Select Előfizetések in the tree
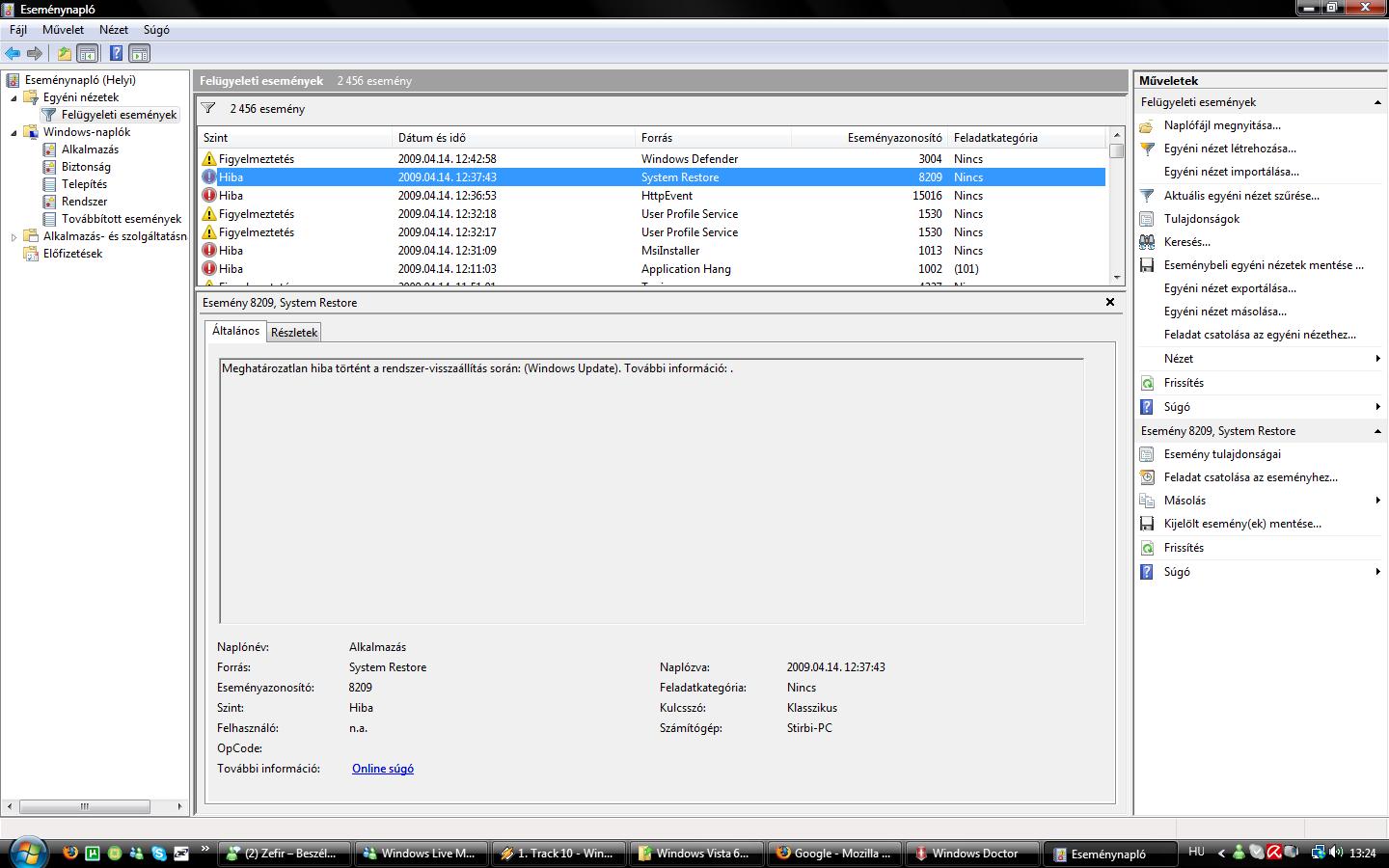Viewport: 1389px width, 868px height. point(72,254)
